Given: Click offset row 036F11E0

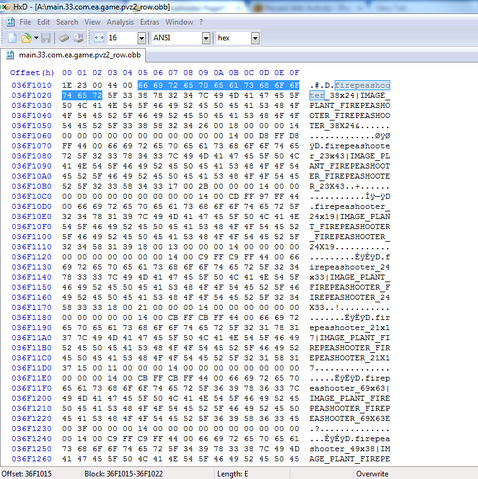Looking at the screenshot, I should pyautogui.click(x=31, y=378).
